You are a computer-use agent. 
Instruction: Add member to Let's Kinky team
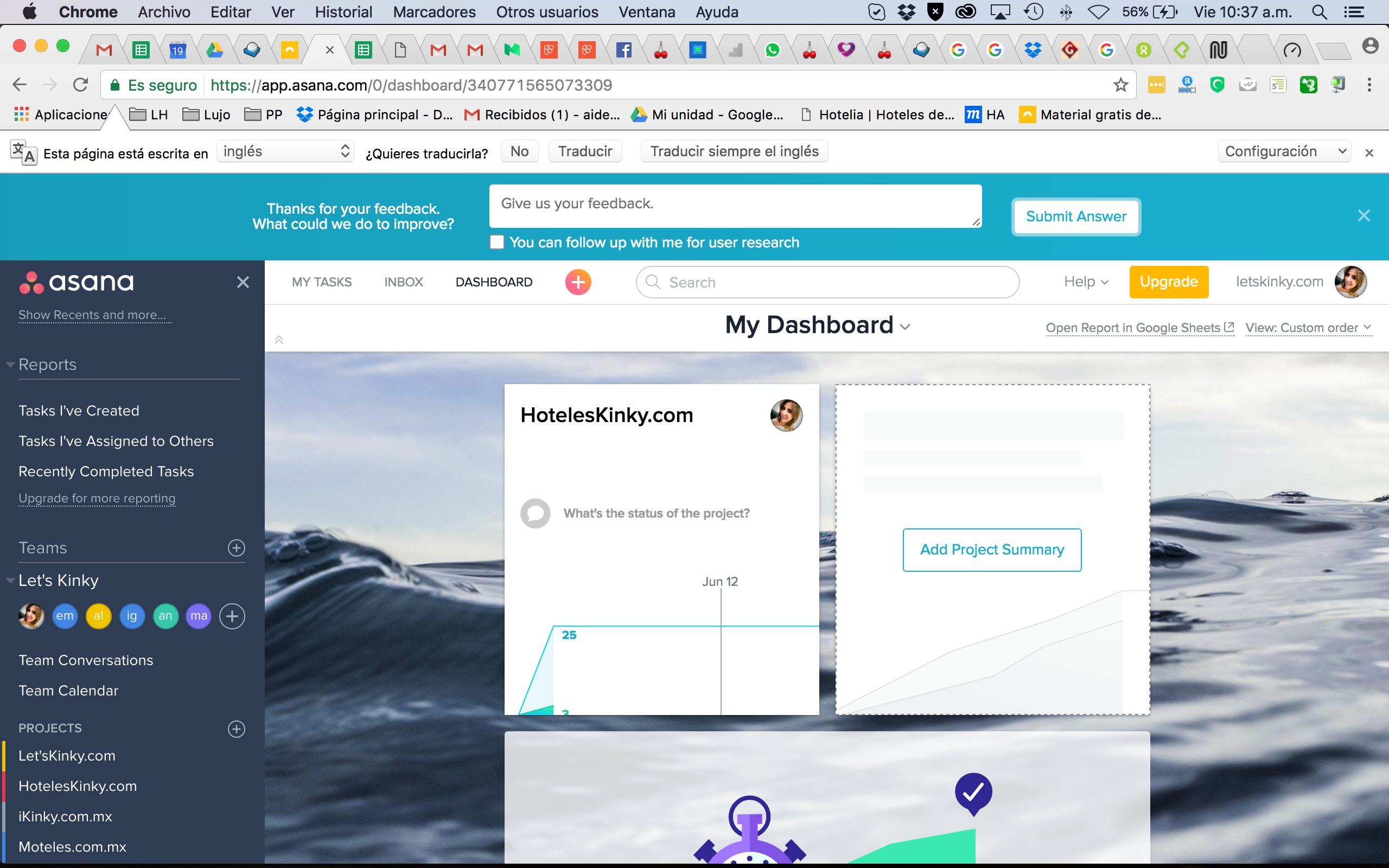point(232,616)
